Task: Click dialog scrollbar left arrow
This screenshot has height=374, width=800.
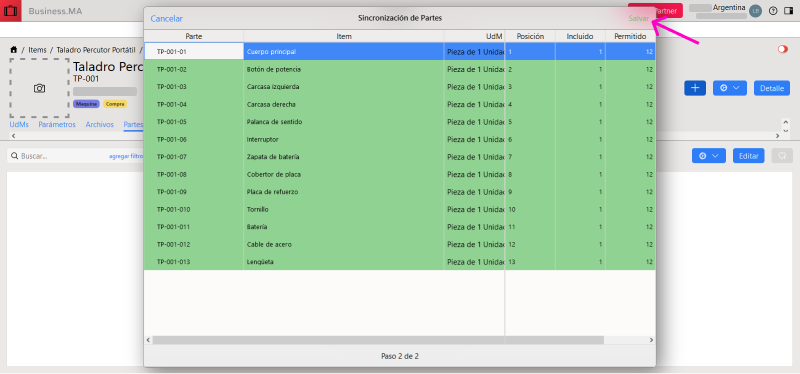Action: click(148, 340)
